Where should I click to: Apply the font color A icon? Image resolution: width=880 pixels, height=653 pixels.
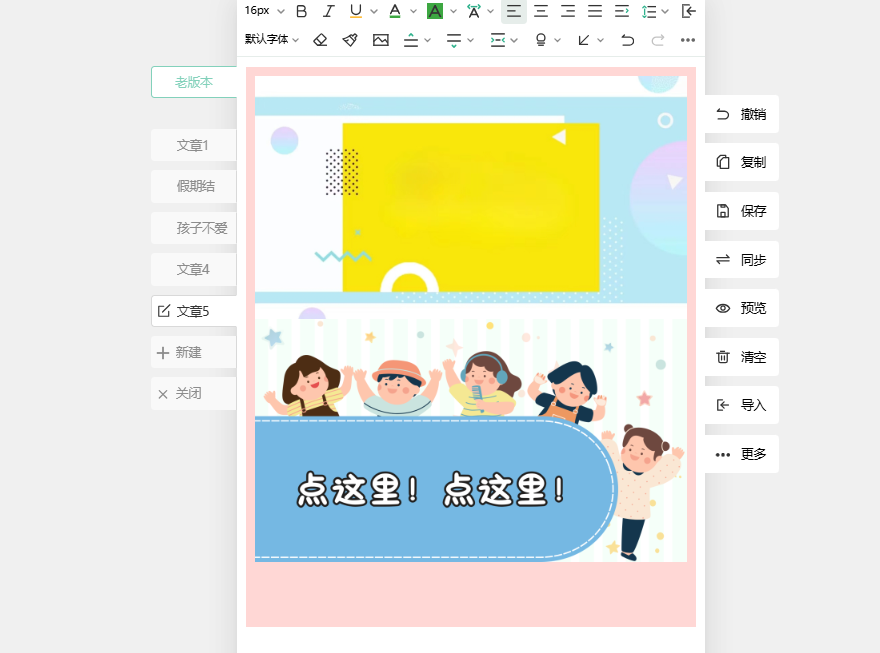click(x=395, y=11)
